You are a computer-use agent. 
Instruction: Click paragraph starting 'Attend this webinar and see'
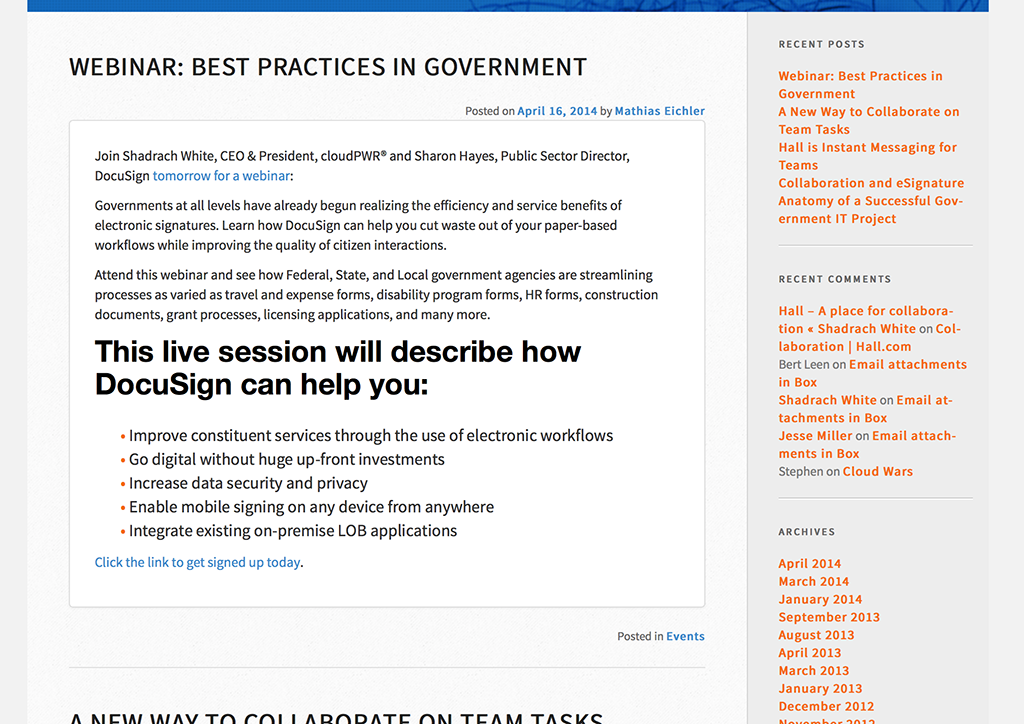coord(376,294)
